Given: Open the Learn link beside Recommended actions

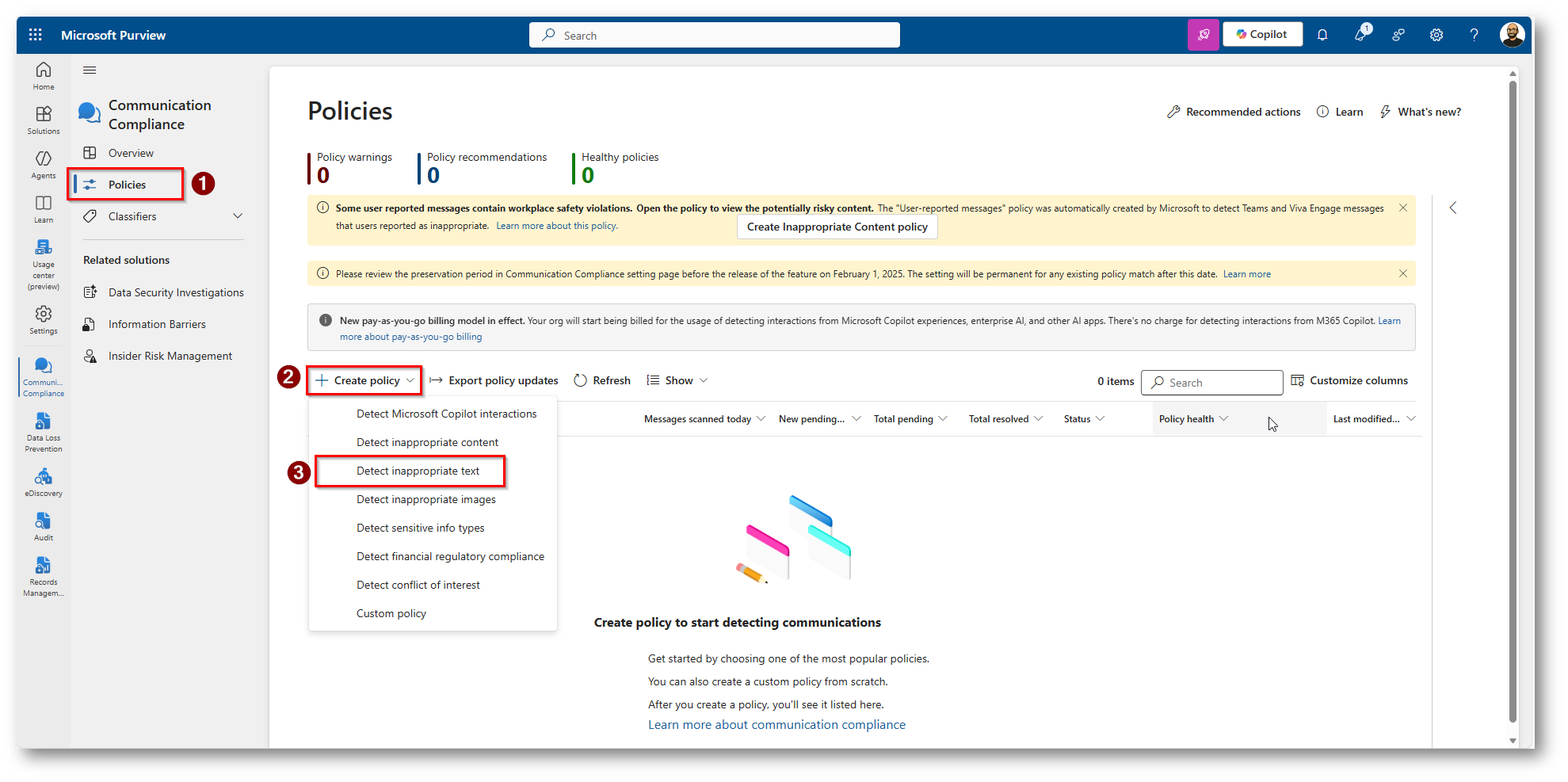Looking at the screenshot, I should (1340, 112).
